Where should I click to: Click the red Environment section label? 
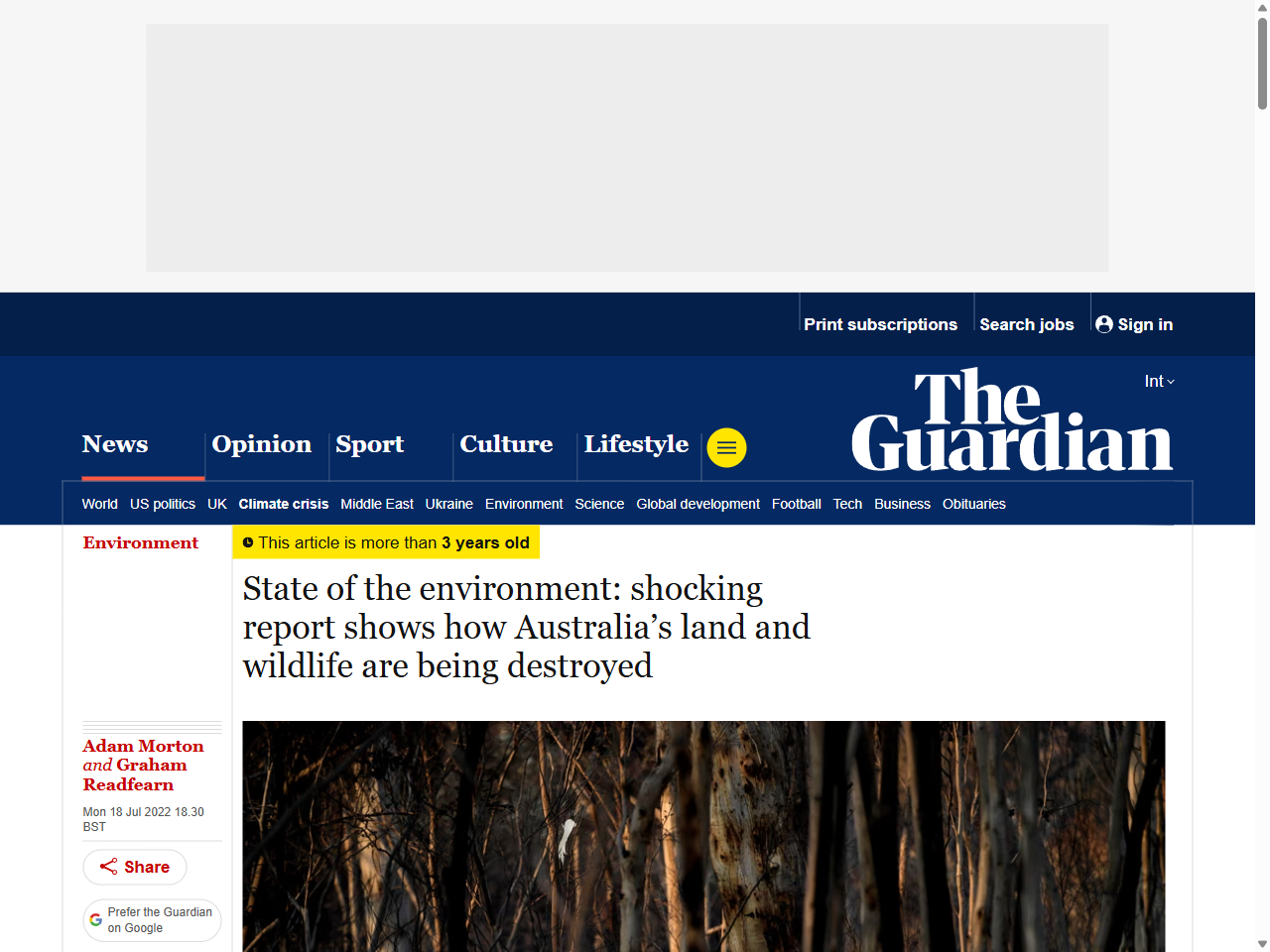pos(140,542)
